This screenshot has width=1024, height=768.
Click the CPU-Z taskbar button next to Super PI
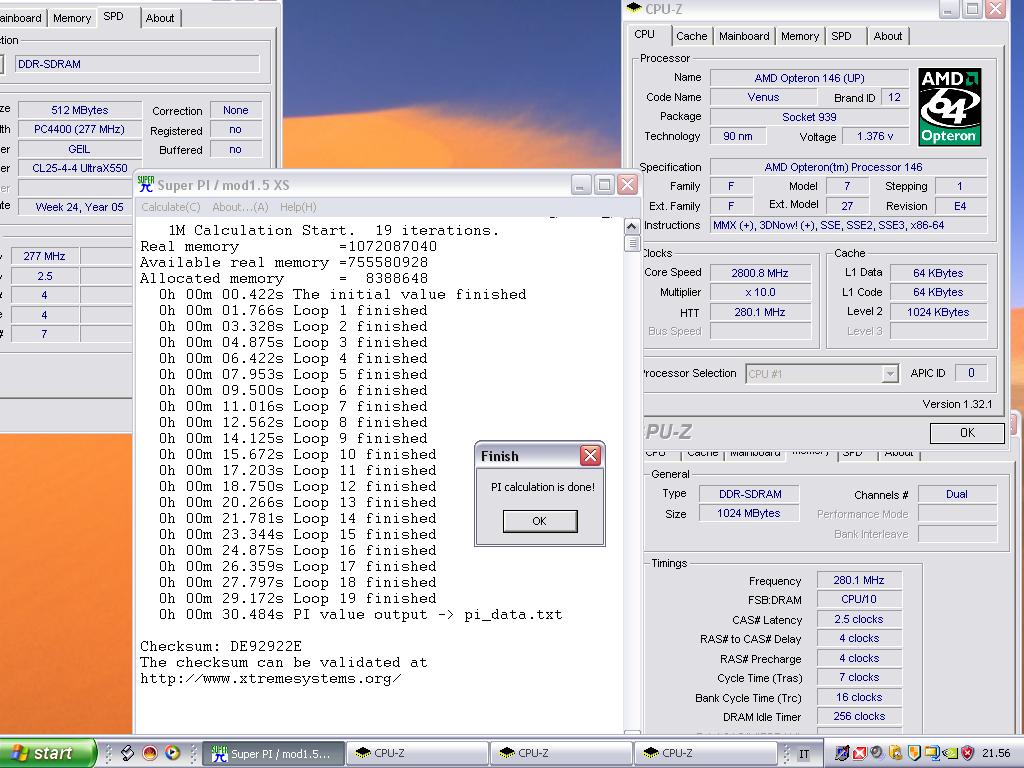click(x=417, y=753)
